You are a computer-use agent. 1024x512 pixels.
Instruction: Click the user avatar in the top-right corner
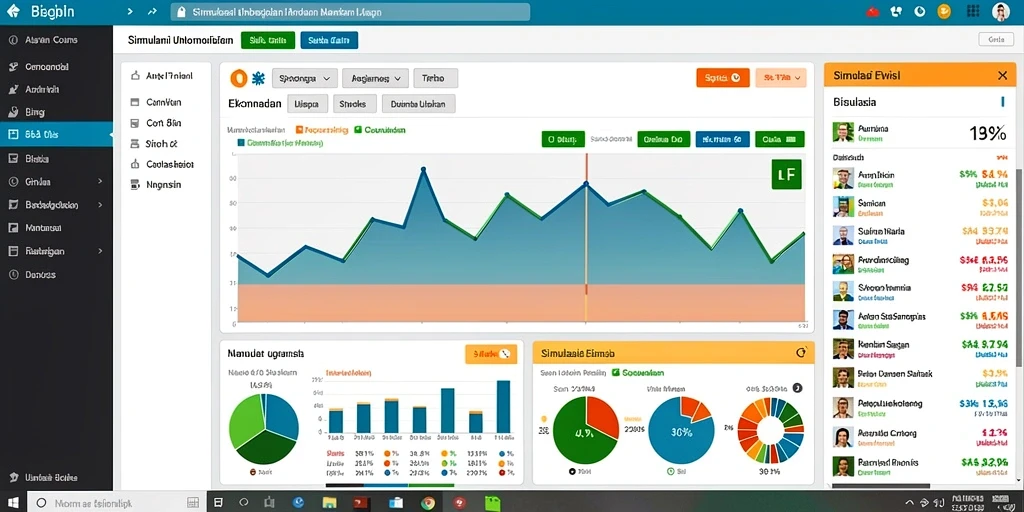[1000, 11]
